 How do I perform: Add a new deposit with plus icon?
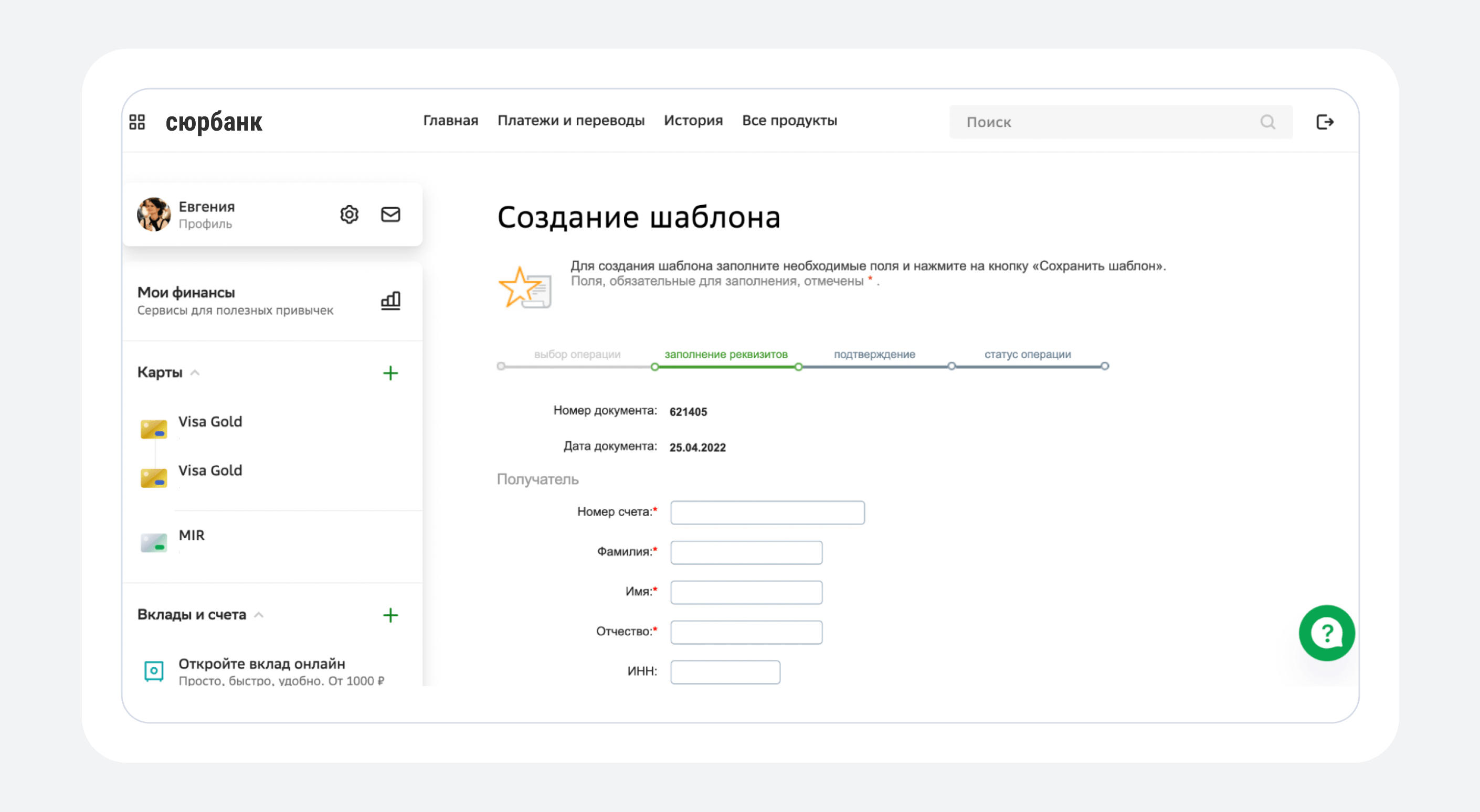point(390,616)
